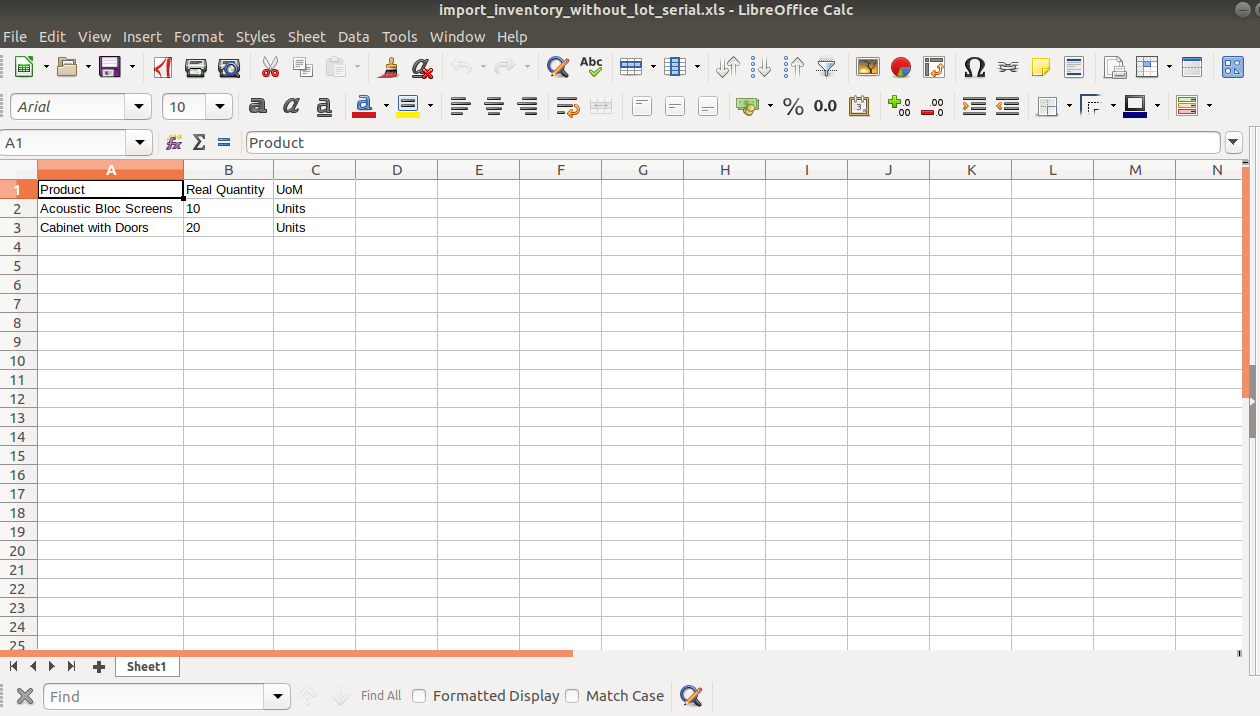Add a new sheet with plus button

[98, 666]
